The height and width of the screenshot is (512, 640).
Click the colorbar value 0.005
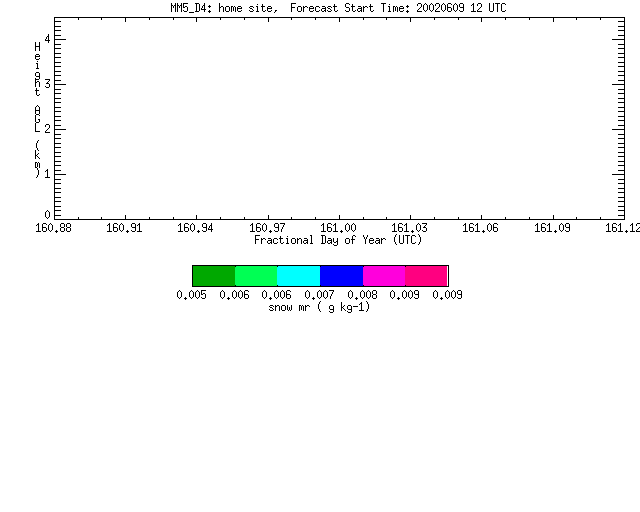[191, 295]
